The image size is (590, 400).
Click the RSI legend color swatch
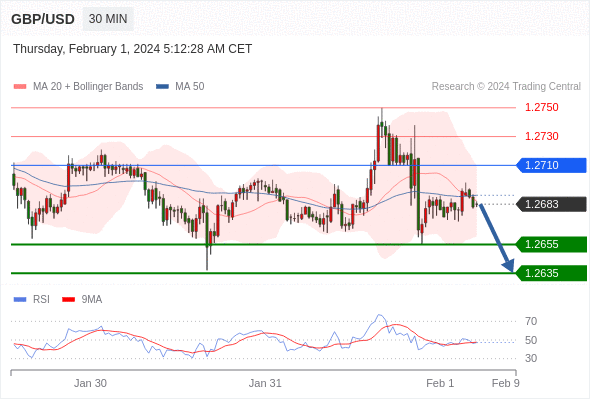click(x=20, y=300)
